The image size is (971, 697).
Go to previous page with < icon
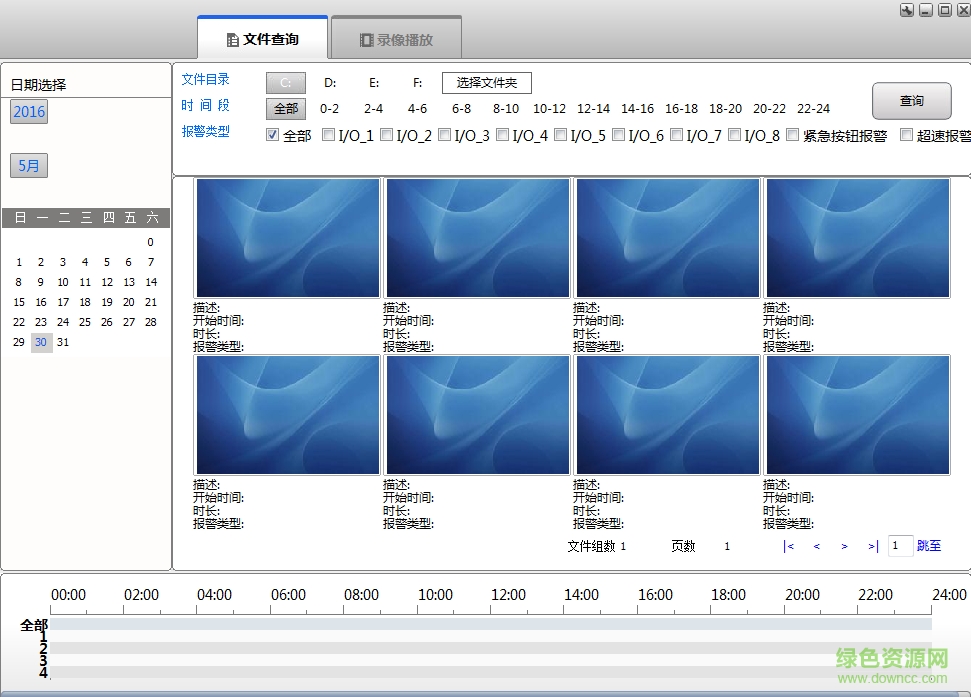pos(817,546)
